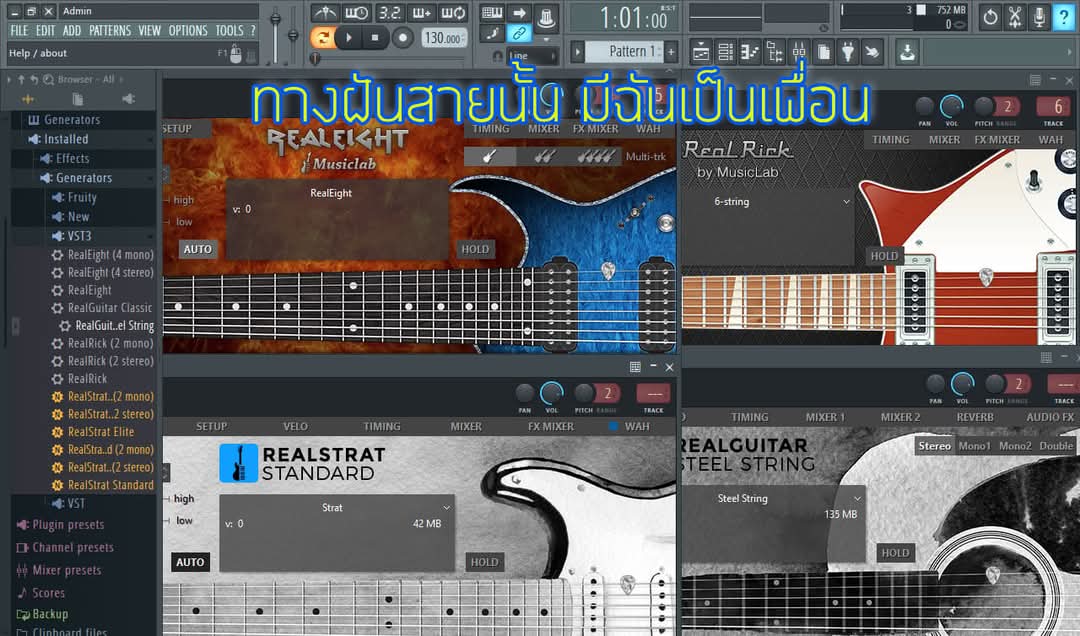The height and width of the screenshot is (636, 1080).
Task: Toggle pattern/song mode orange button
Action: (x=322, y=37)
